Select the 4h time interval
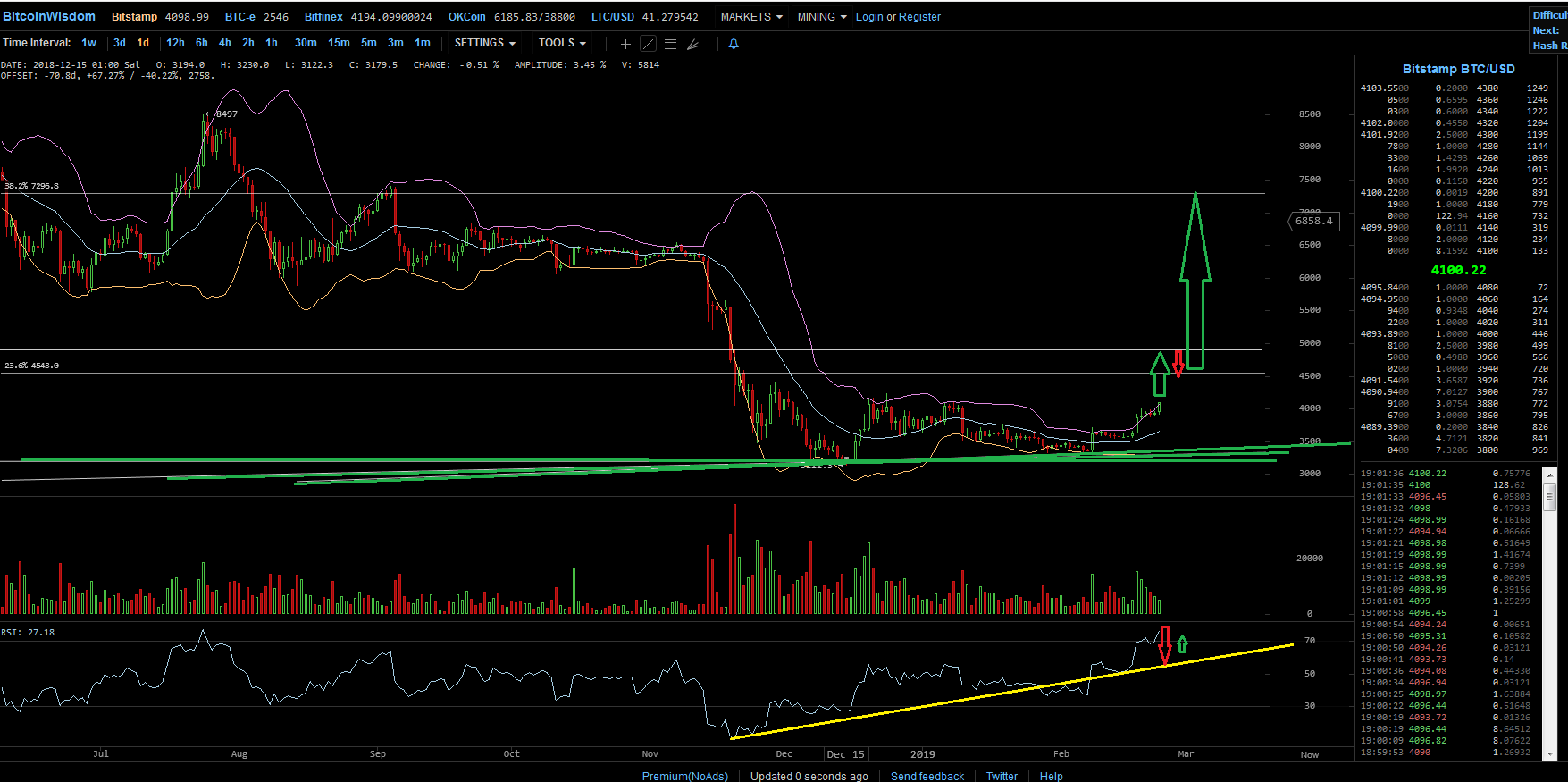Image resolution: width=1568 pixels, height=782 pixels. 225,43
